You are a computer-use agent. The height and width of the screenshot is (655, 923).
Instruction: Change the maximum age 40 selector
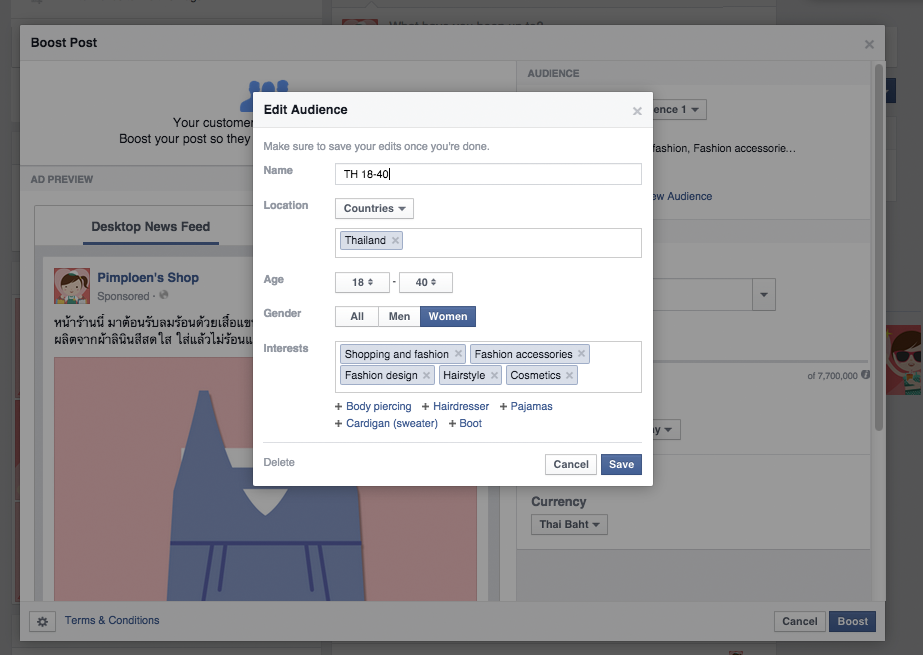426,282
